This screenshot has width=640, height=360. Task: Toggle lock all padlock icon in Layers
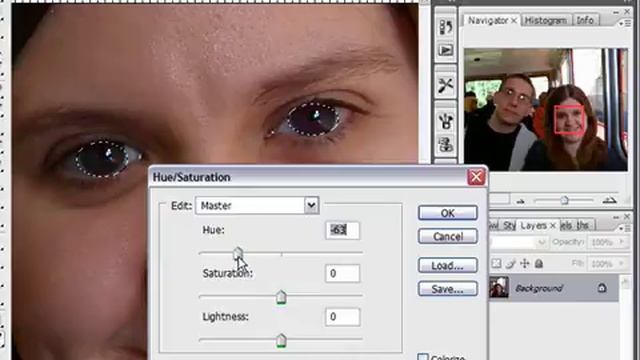[x=539, y=264]
